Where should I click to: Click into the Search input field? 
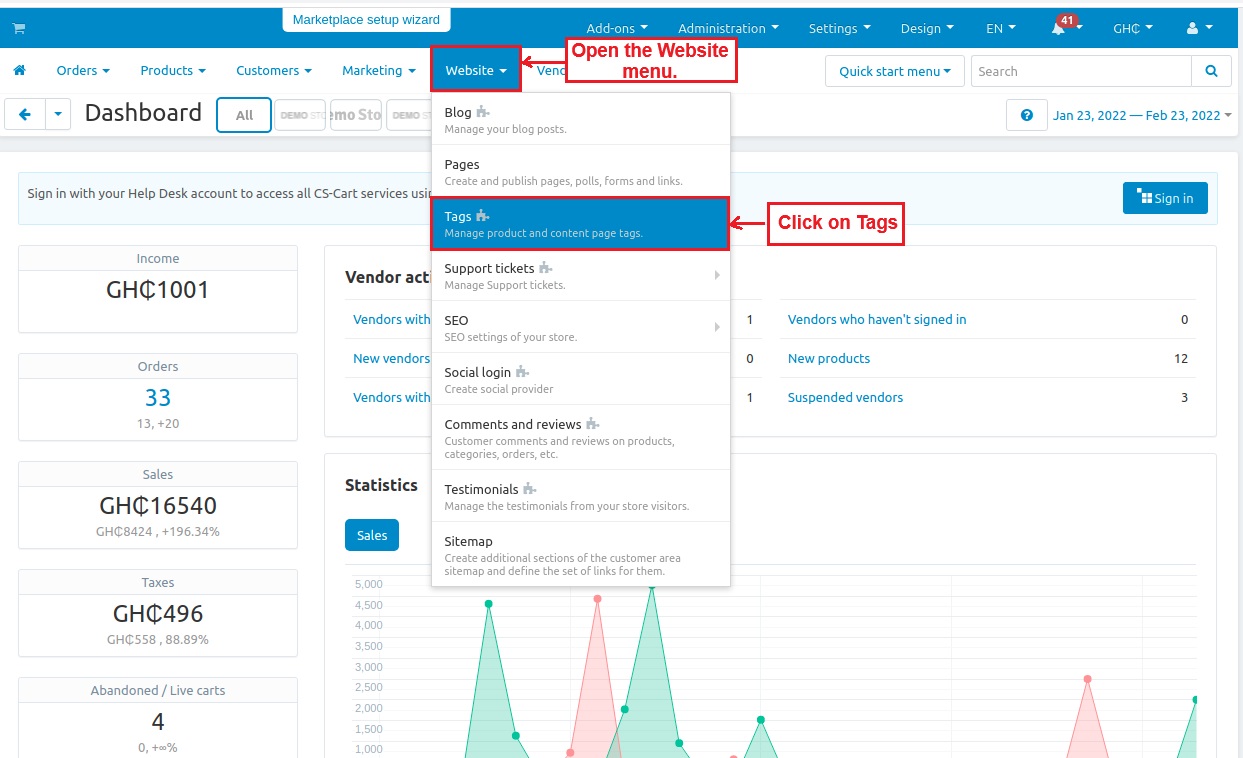[x=1080, y=71]
